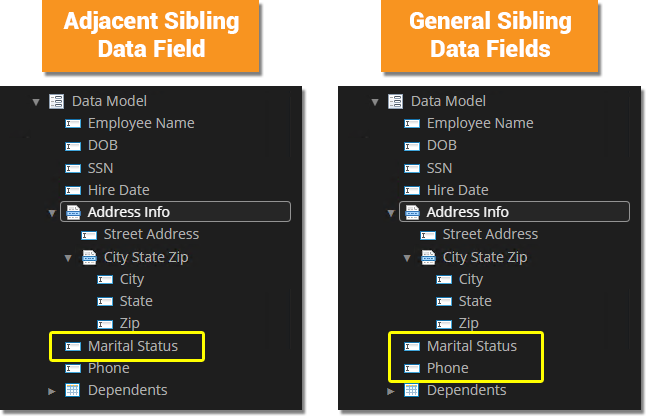Collapse Data Model tree in left panel
This screenshot has height=417, width=653.
tap(36, 101)
